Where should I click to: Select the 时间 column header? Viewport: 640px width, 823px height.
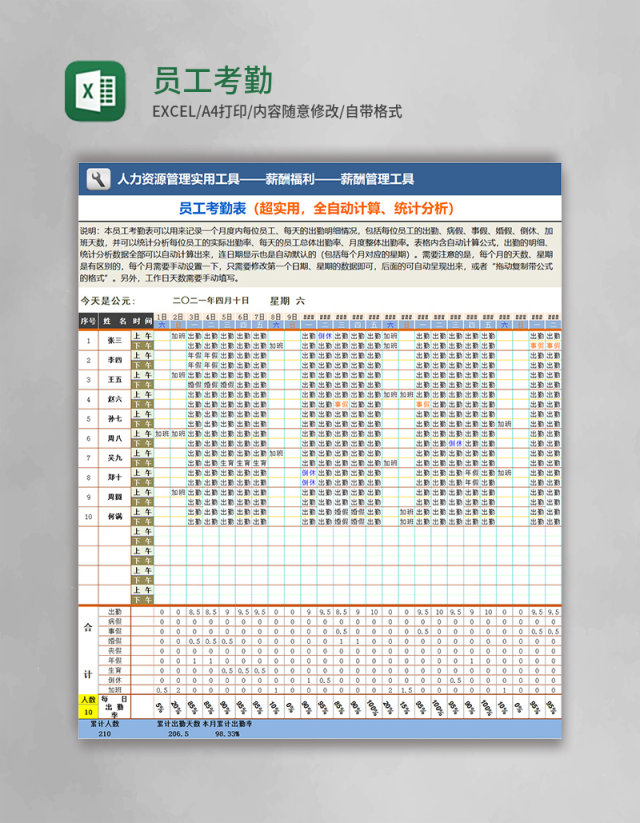coord(142,321)
